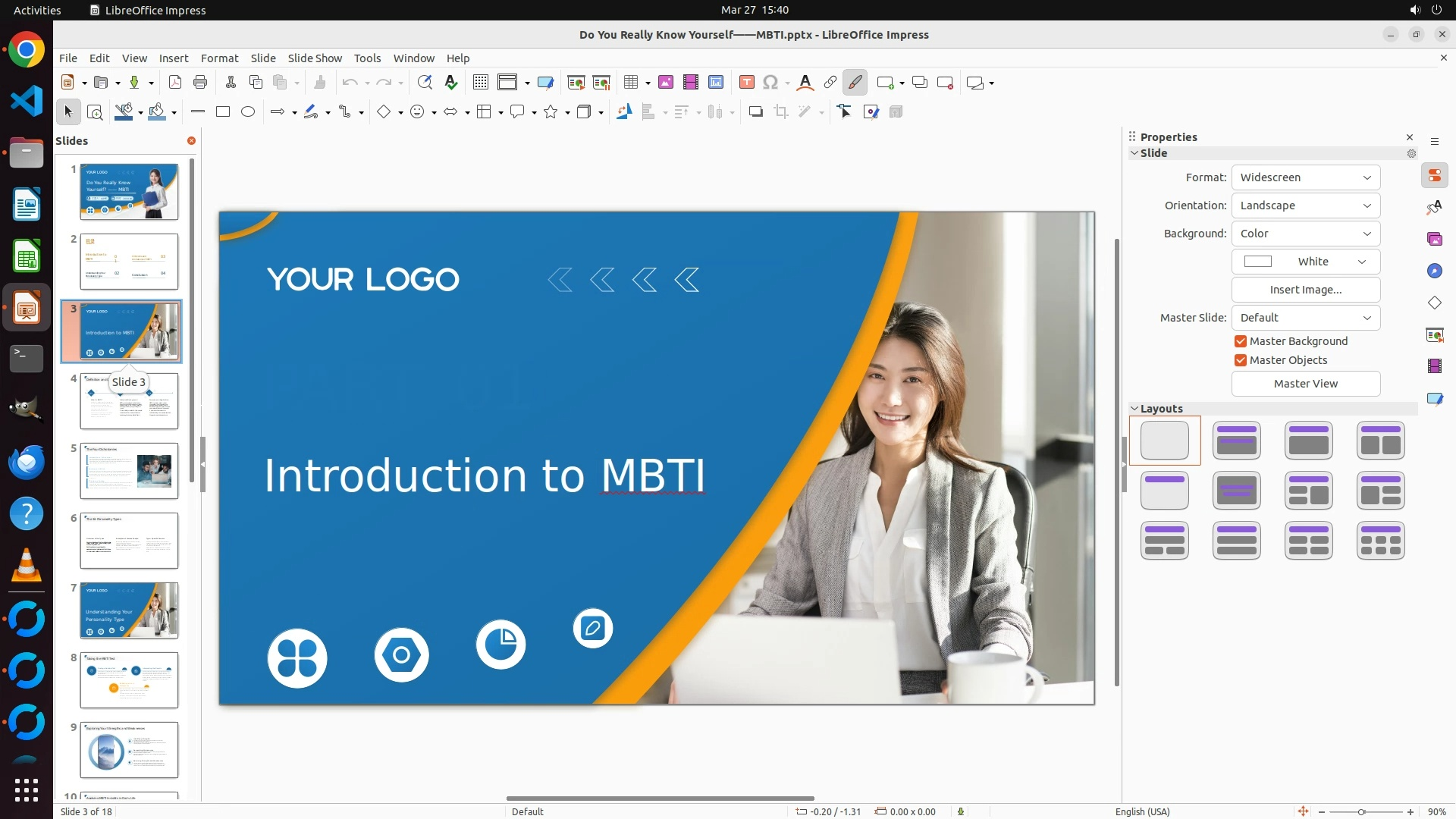Uncheck the Master Background checkbox

(1241, 341)
